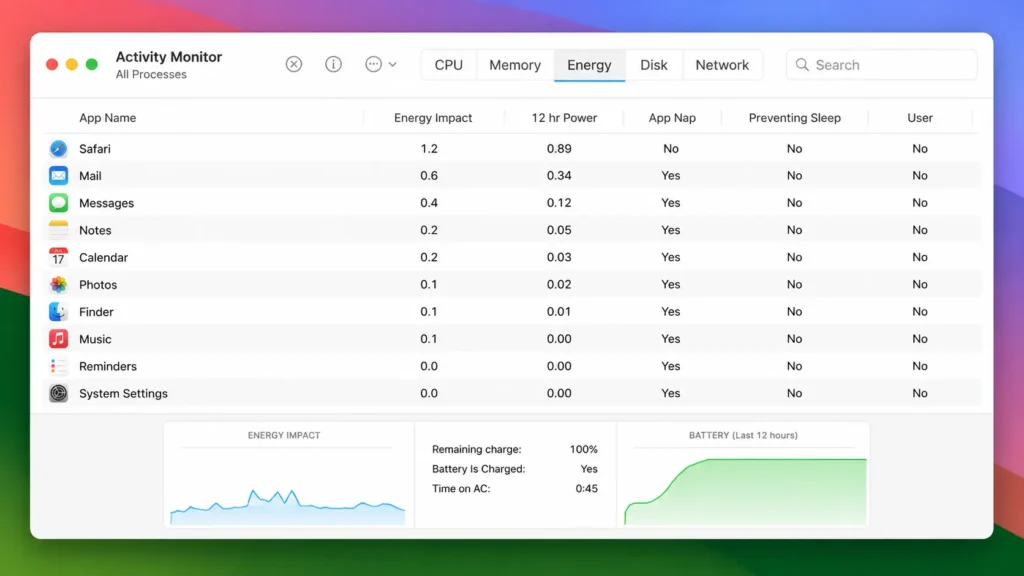This screenshot has height=576, width=1024.
Task: Select the Safari process name
Action: [95, 148]
